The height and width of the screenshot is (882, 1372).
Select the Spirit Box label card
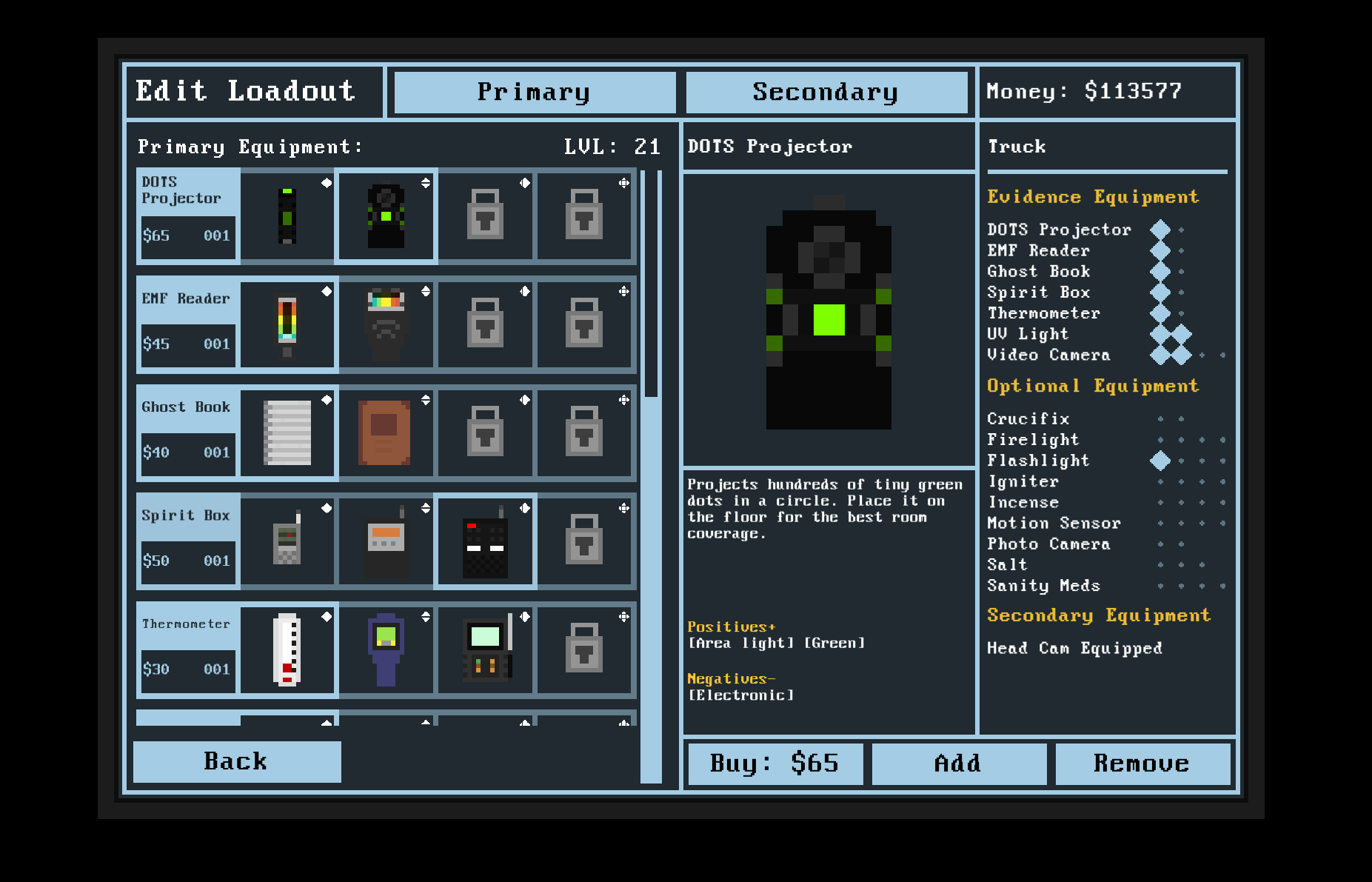pyautogui.click(x=188, y=541)
